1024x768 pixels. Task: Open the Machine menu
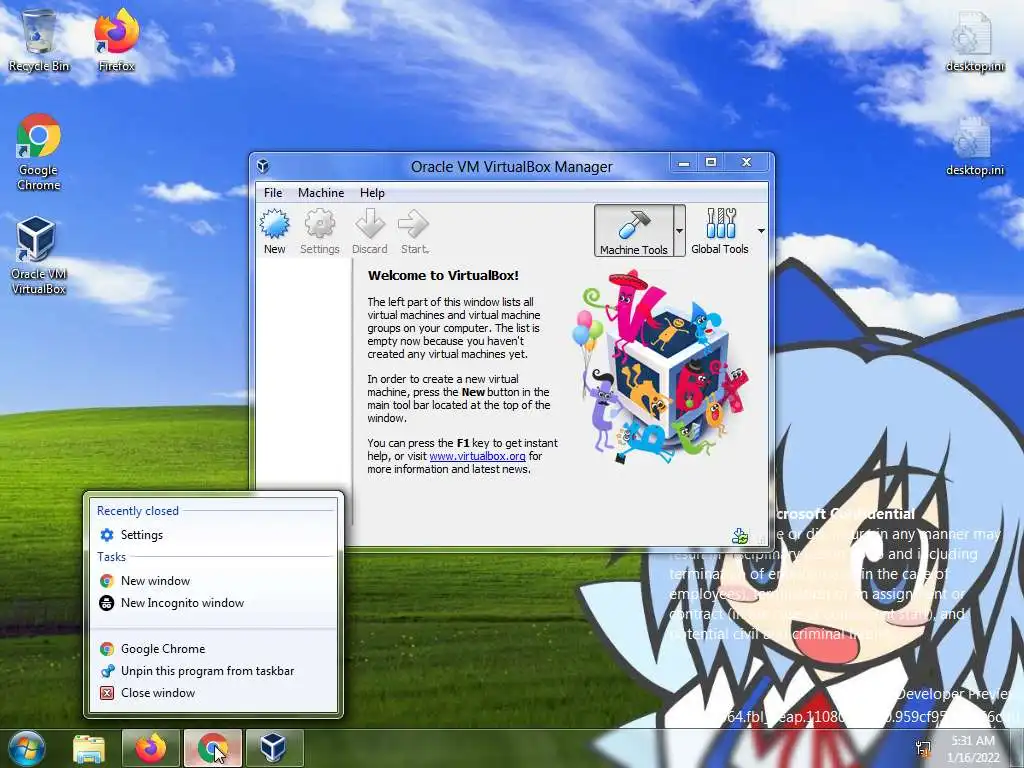click(x=321, y=193)
